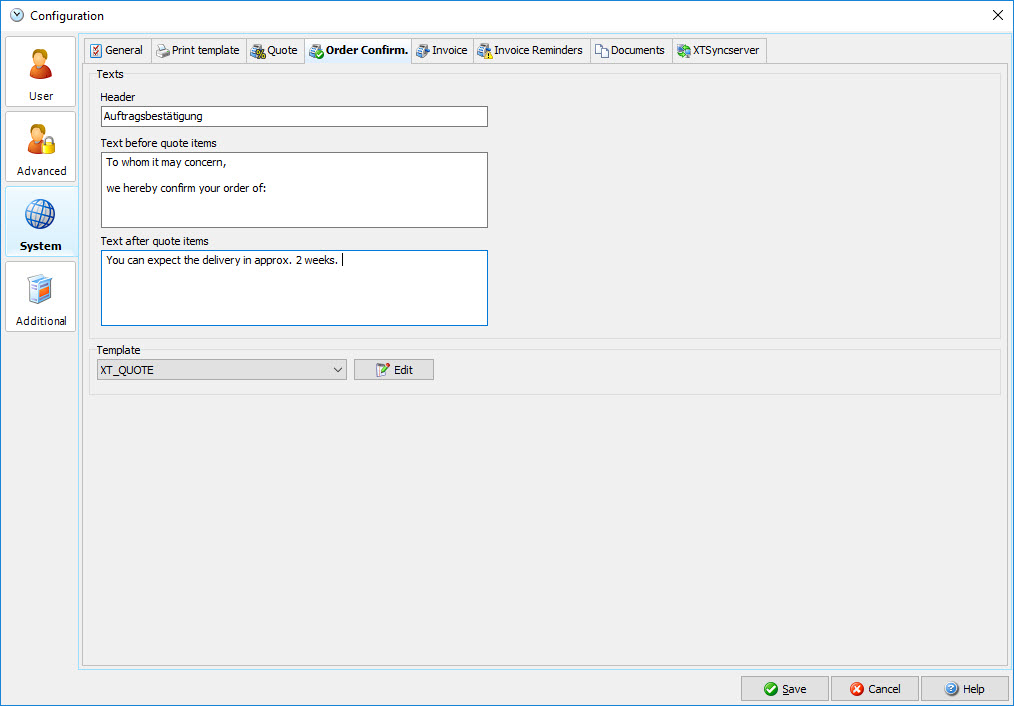Click the Edit template button
The width and height of the screenshot is (1014, 706).
[x=394, y=370]
